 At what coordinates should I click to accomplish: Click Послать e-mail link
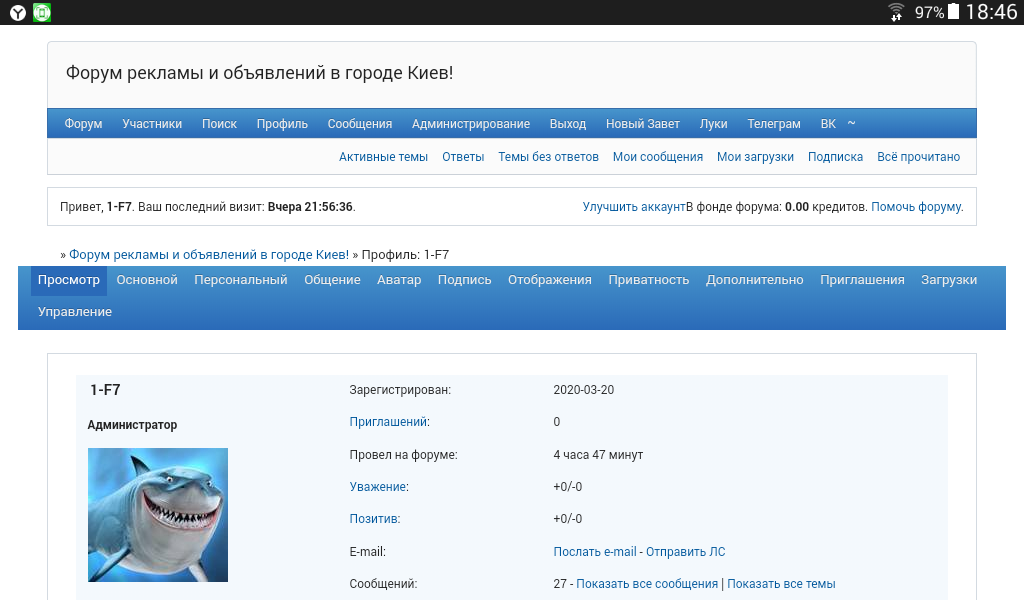tap(595, 552)
